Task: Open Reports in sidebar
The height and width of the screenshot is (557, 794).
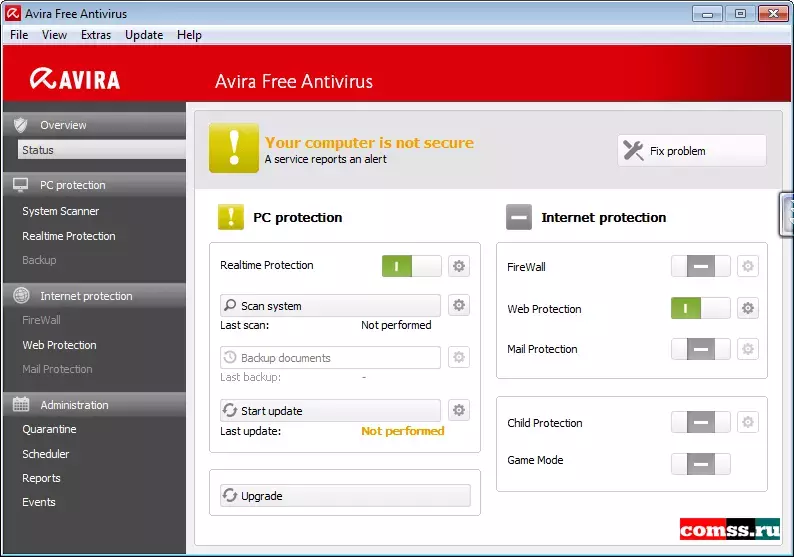Action: click(x=41, y=478)
